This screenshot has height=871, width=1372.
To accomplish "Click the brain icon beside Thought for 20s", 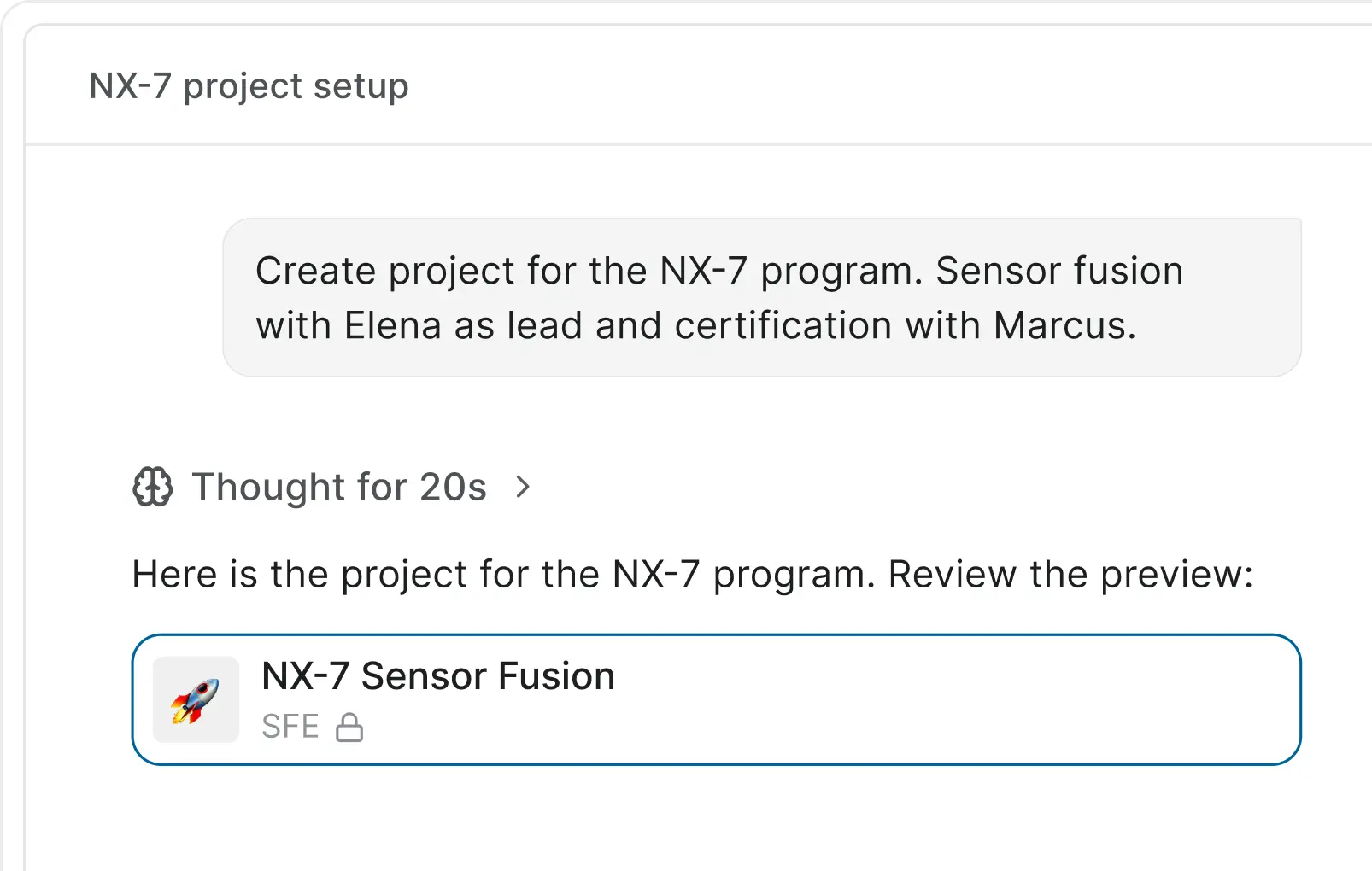I will (153, 487).
